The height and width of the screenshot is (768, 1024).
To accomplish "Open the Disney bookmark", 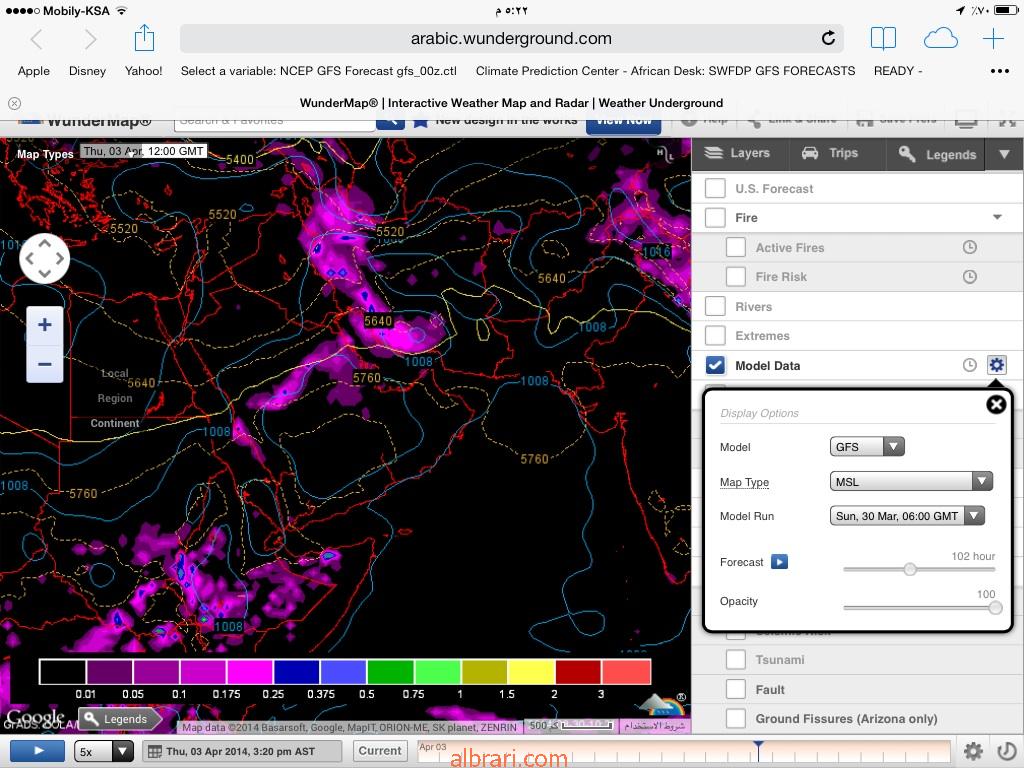I will click(x=88, y=71).
